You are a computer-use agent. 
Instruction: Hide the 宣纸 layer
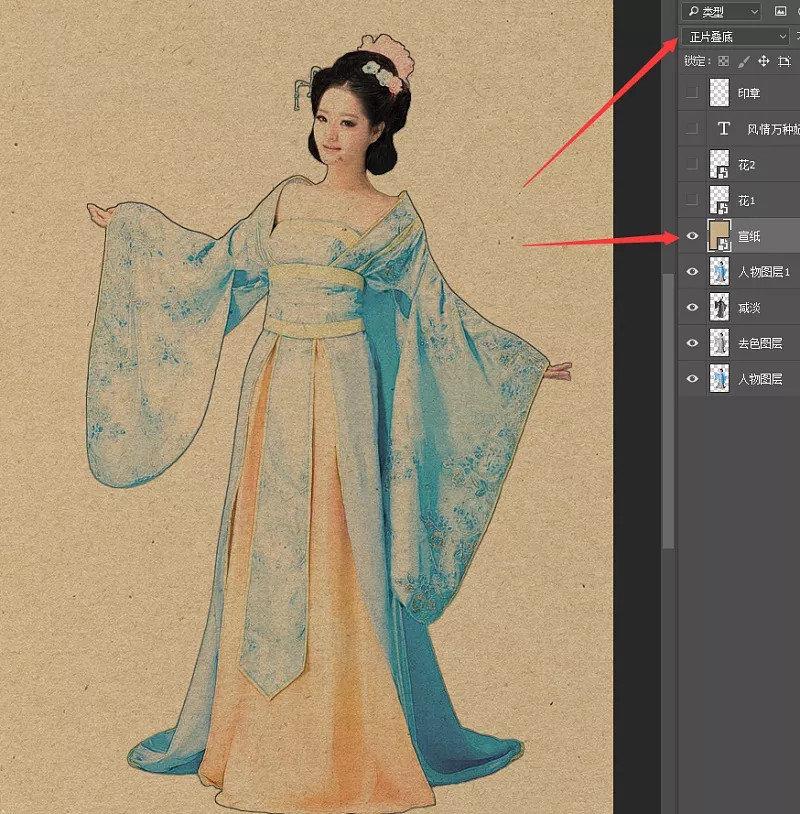[x=692, y=236]
